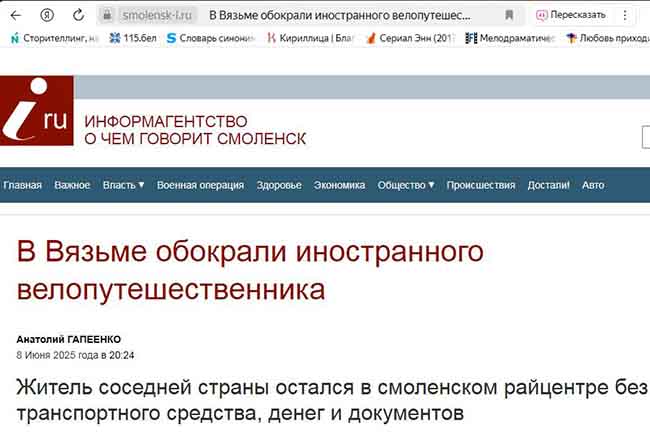Viewport: 650px width, 435px height.
Task: Click the Пересказать summary button
Action: coord(571,15)
